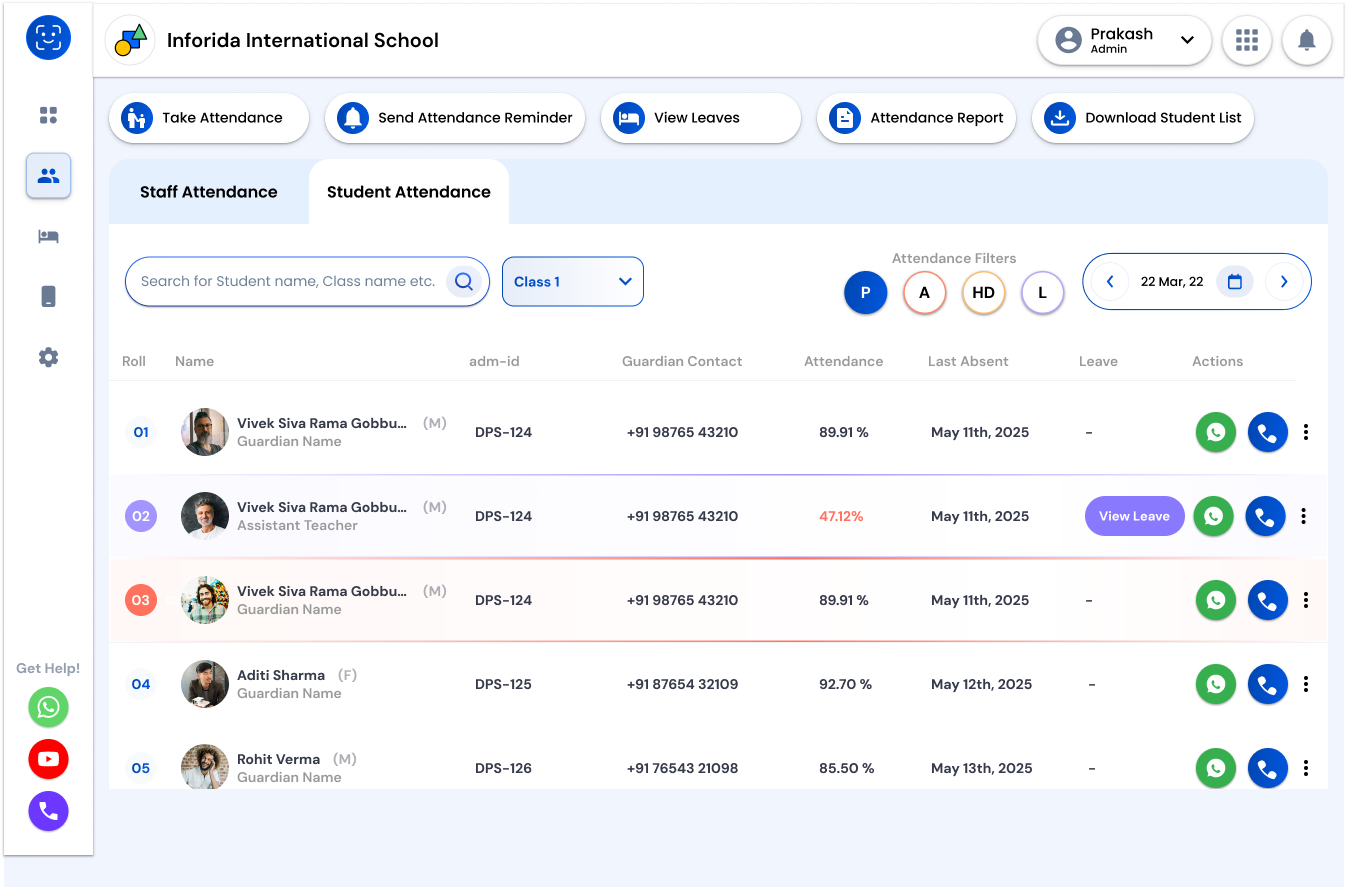WhatsApp the guardian of Aditi Sharma
This screenshot has height=887, width=1346.
[x=1215, y=684]
